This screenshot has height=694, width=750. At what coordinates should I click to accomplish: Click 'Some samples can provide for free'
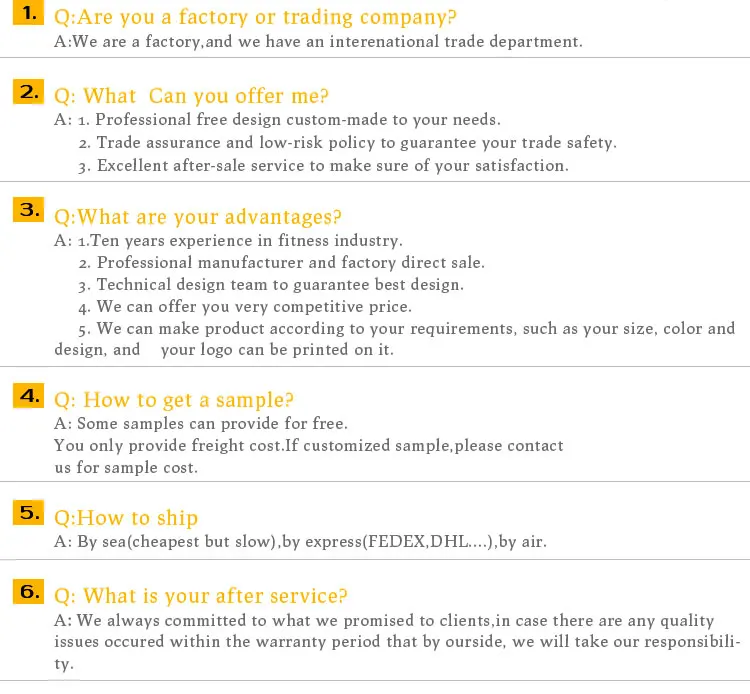200,423
